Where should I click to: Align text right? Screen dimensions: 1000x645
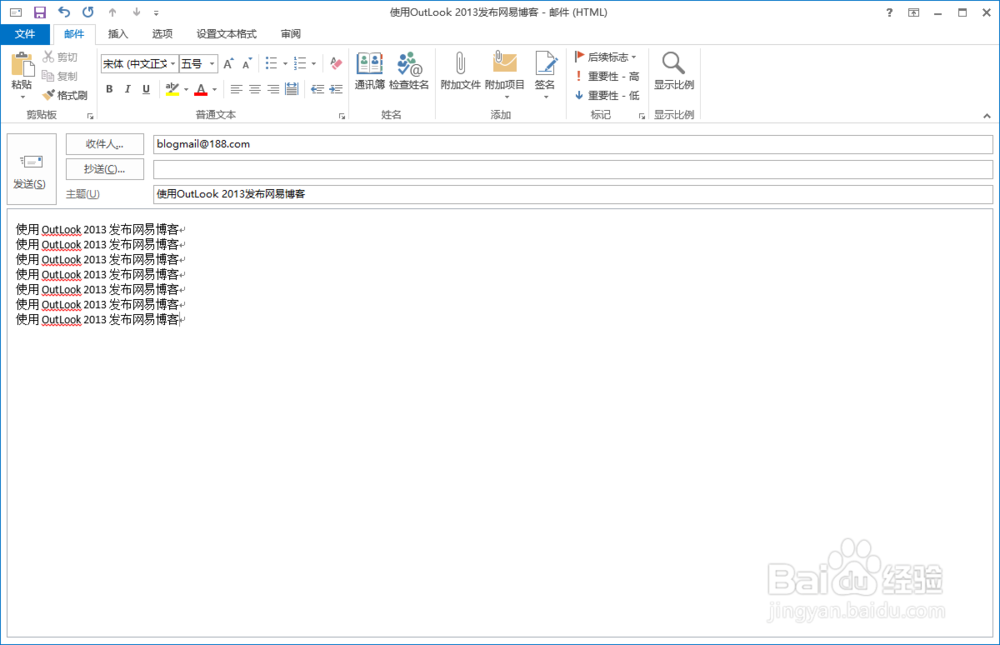(x=274, y=89)
